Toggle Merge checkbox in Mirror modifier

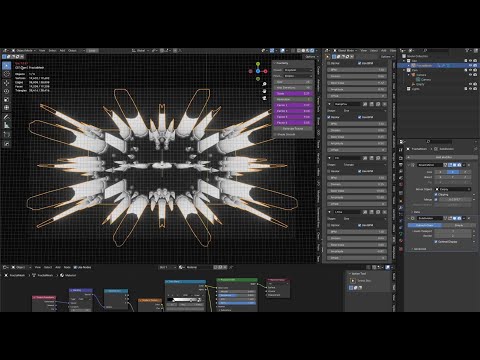(x=436, y=199)
